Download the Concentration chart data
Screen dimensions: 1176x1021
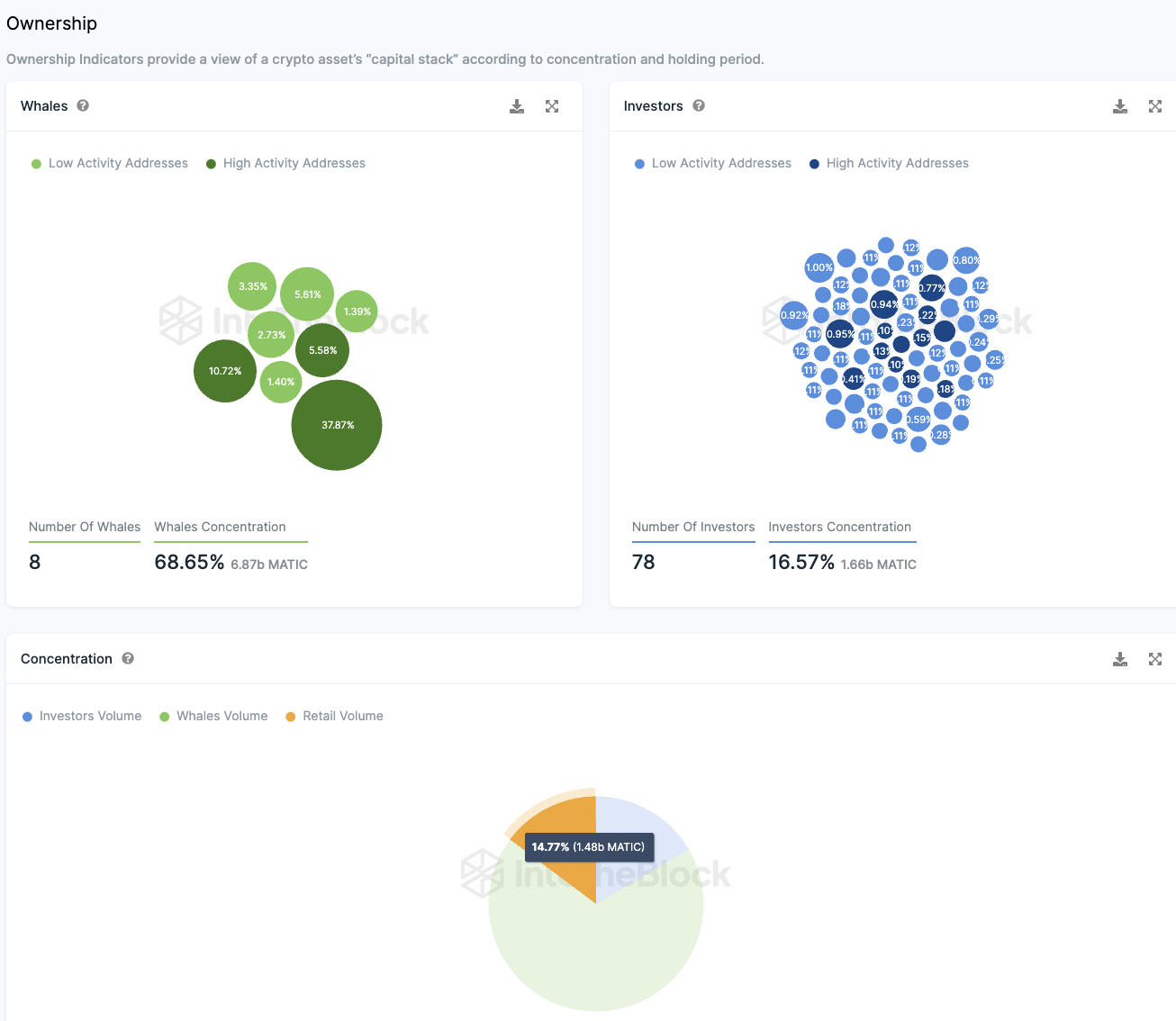[x=1120, y=659]
